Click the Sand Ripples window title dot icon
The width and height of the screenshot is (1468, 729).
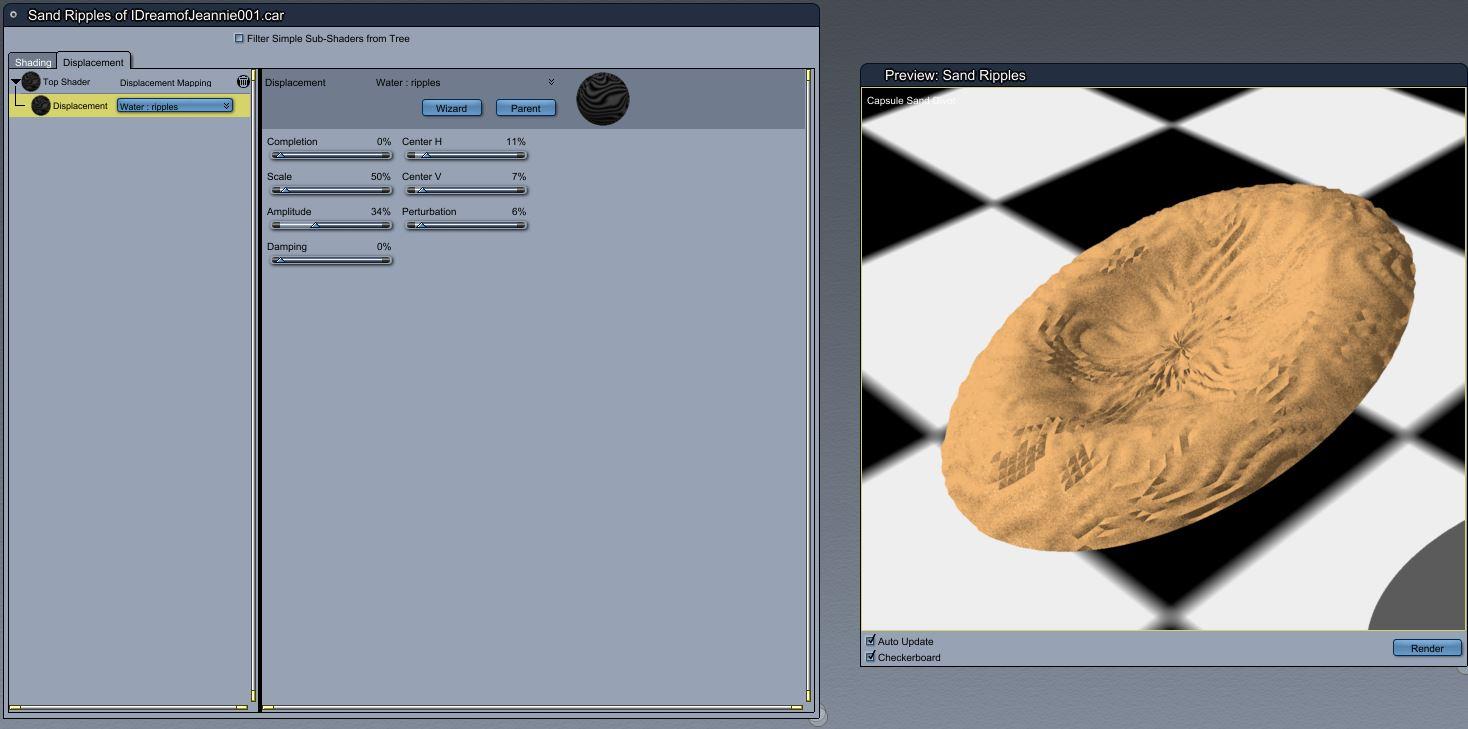pyautogui.click(x=13, y=15)
